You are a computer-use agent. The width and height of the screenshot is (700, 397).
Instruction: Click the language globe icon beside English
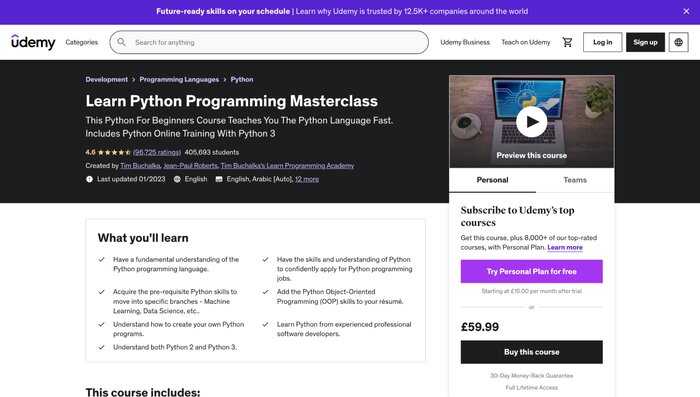click(177, 179)
